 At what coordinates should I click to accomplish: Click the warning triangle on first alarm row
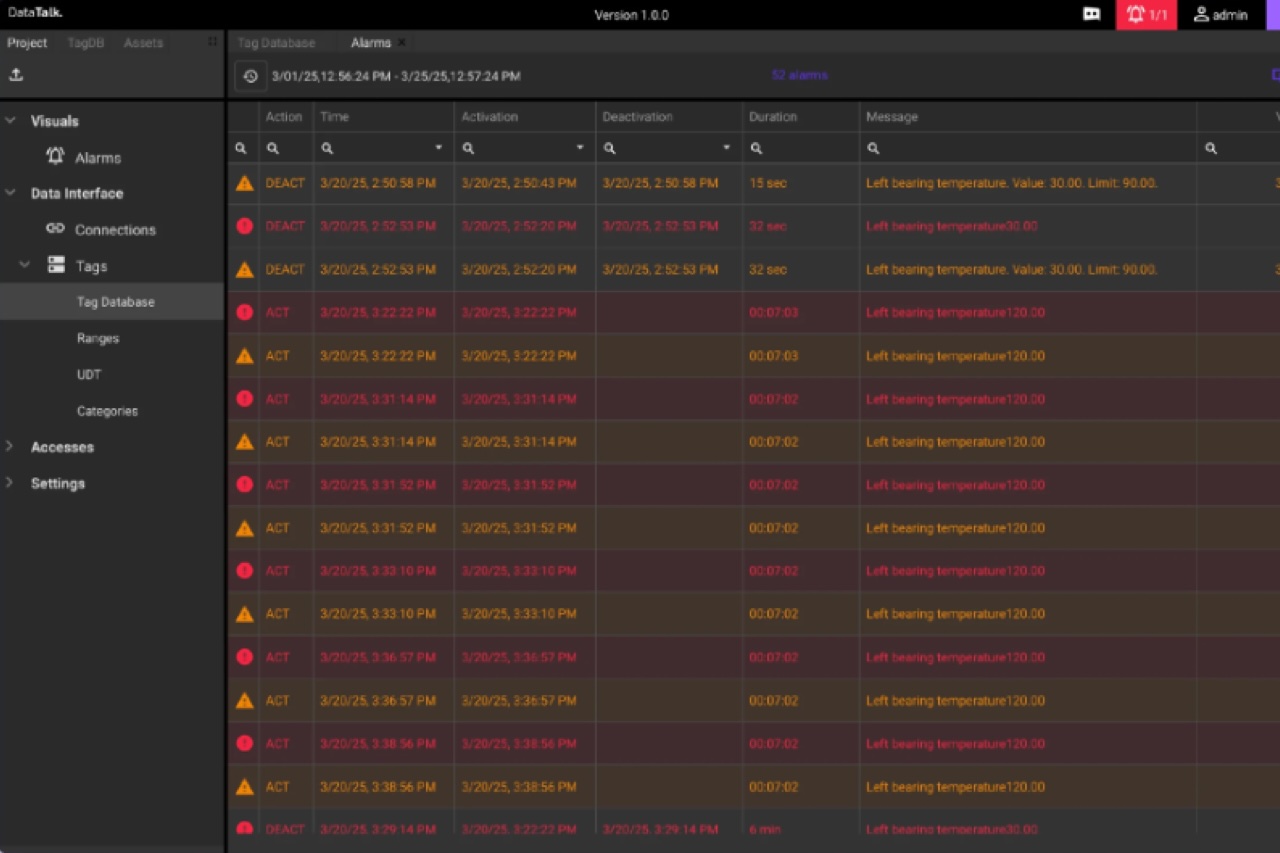click(244, 182)
